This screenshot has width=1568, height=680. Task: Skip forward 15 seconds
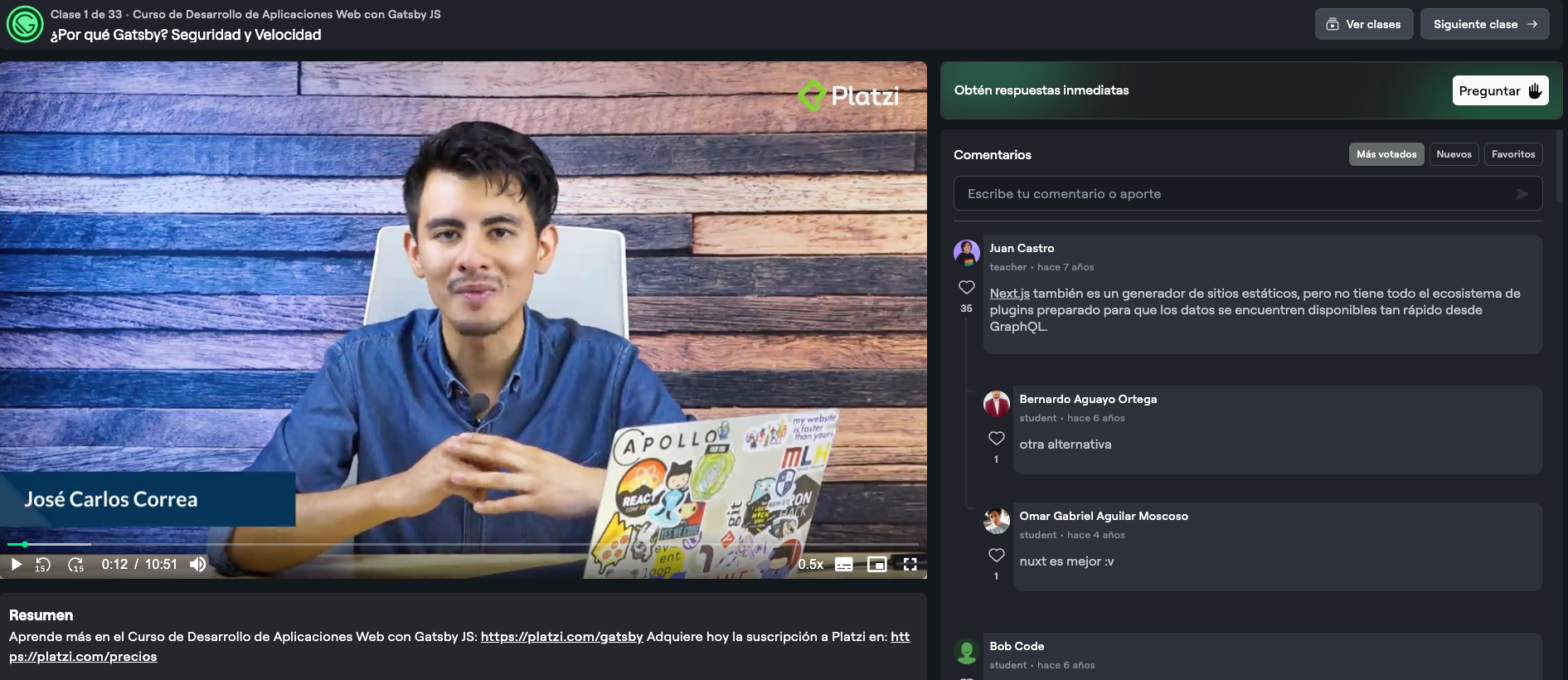tap(75, 565)
